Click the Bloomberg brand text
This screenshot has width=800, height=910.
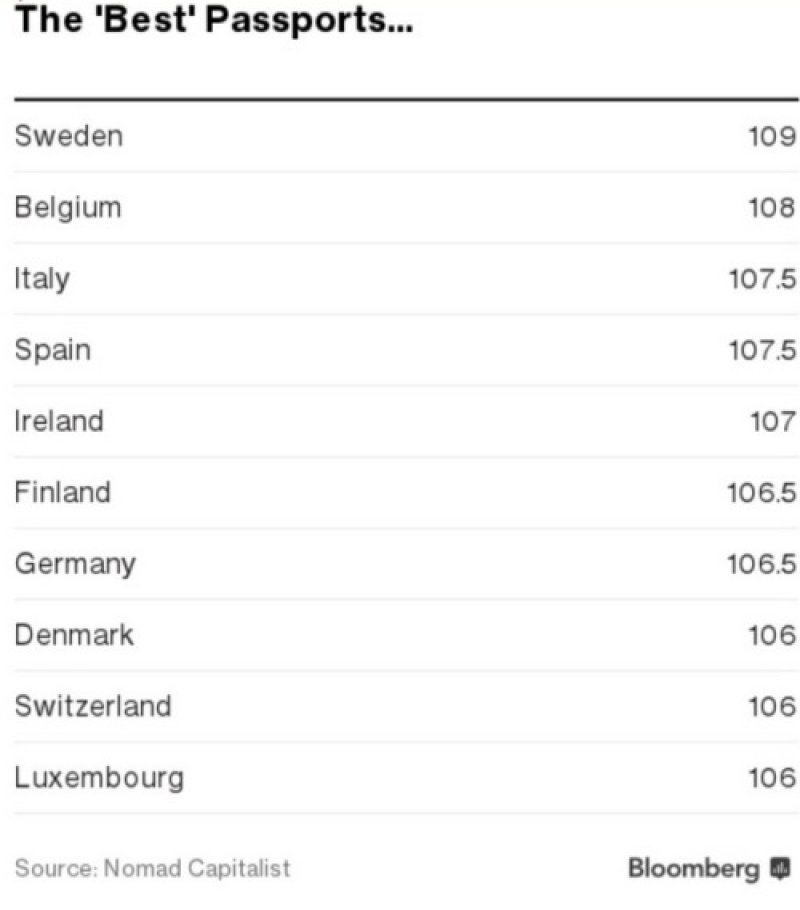tap(693, 868)
